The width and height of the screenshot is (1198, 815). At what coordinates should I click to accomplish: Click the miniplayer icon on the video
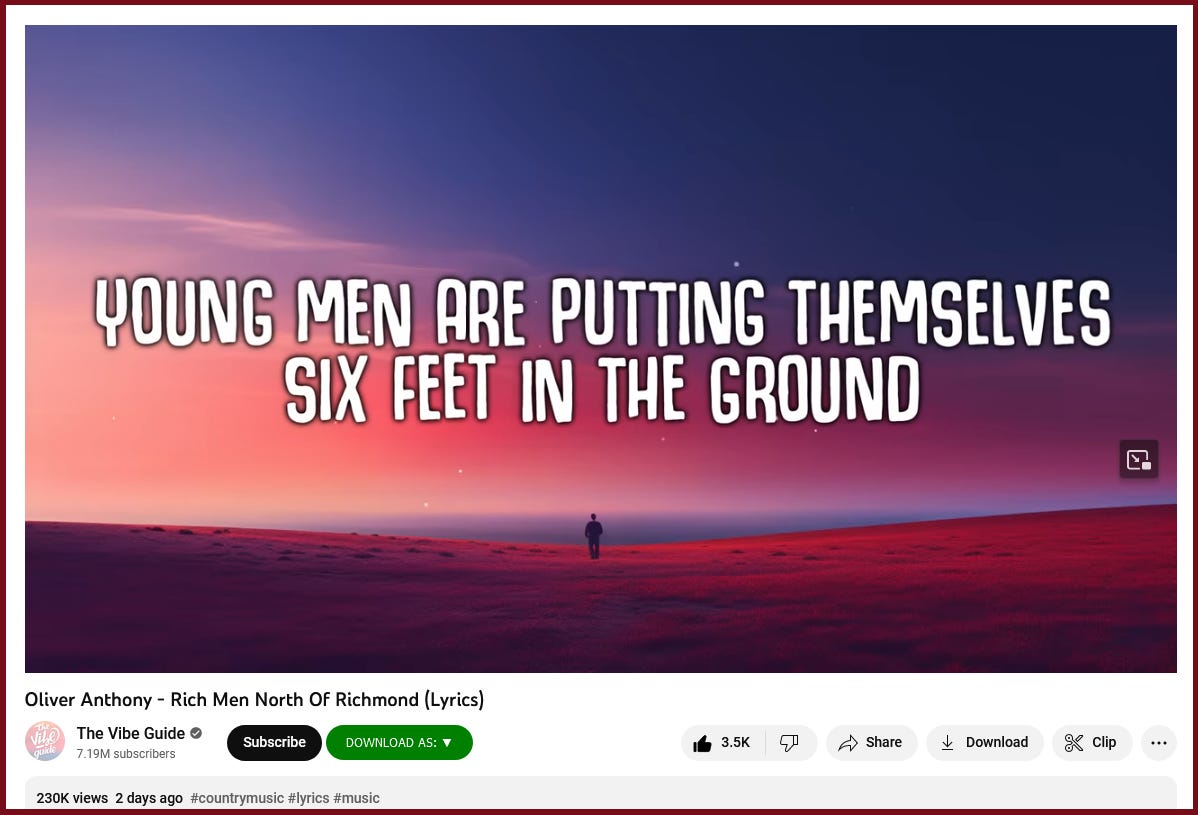tap(1138, 459)
